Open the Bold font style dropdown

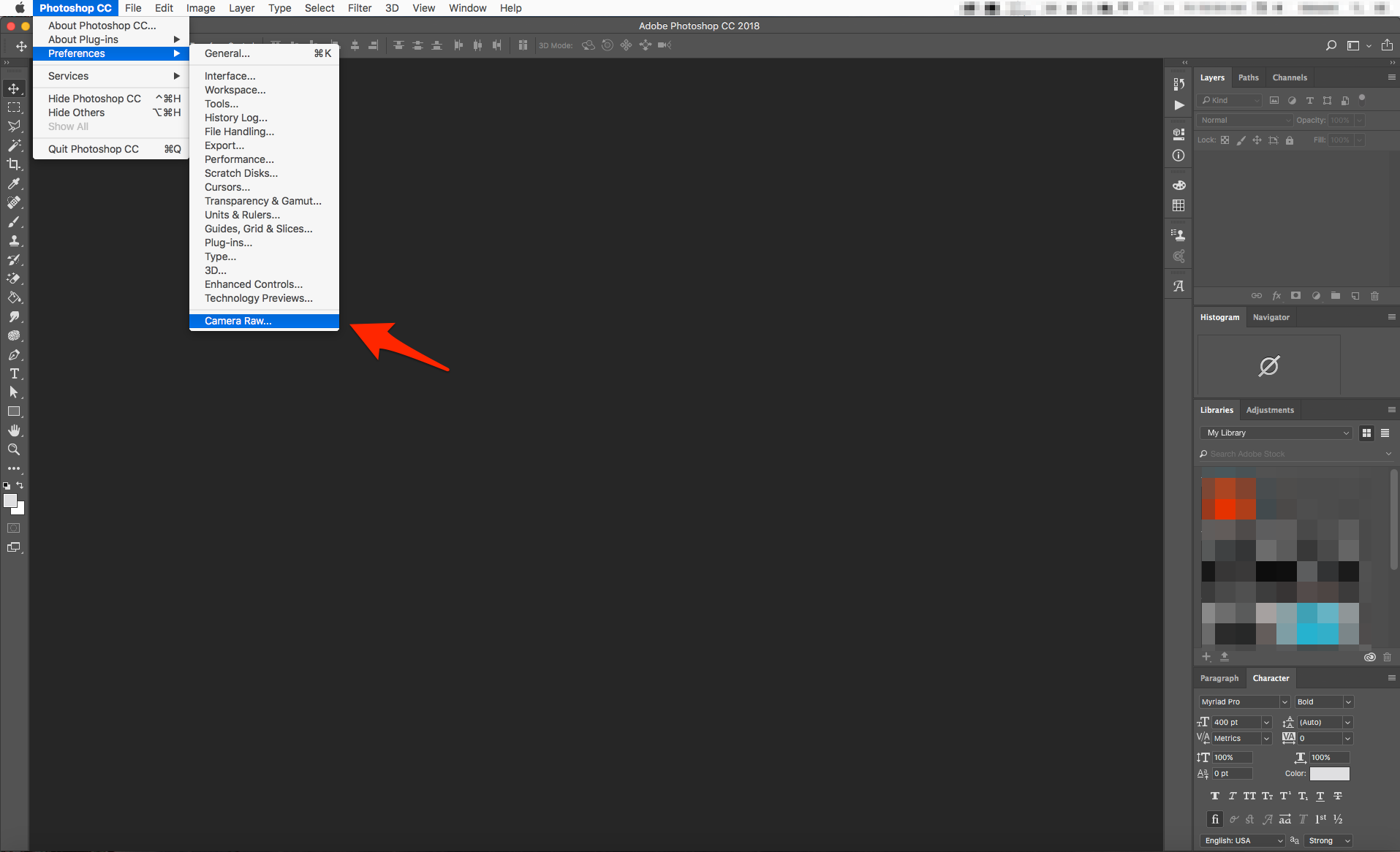click(1324, 701)
